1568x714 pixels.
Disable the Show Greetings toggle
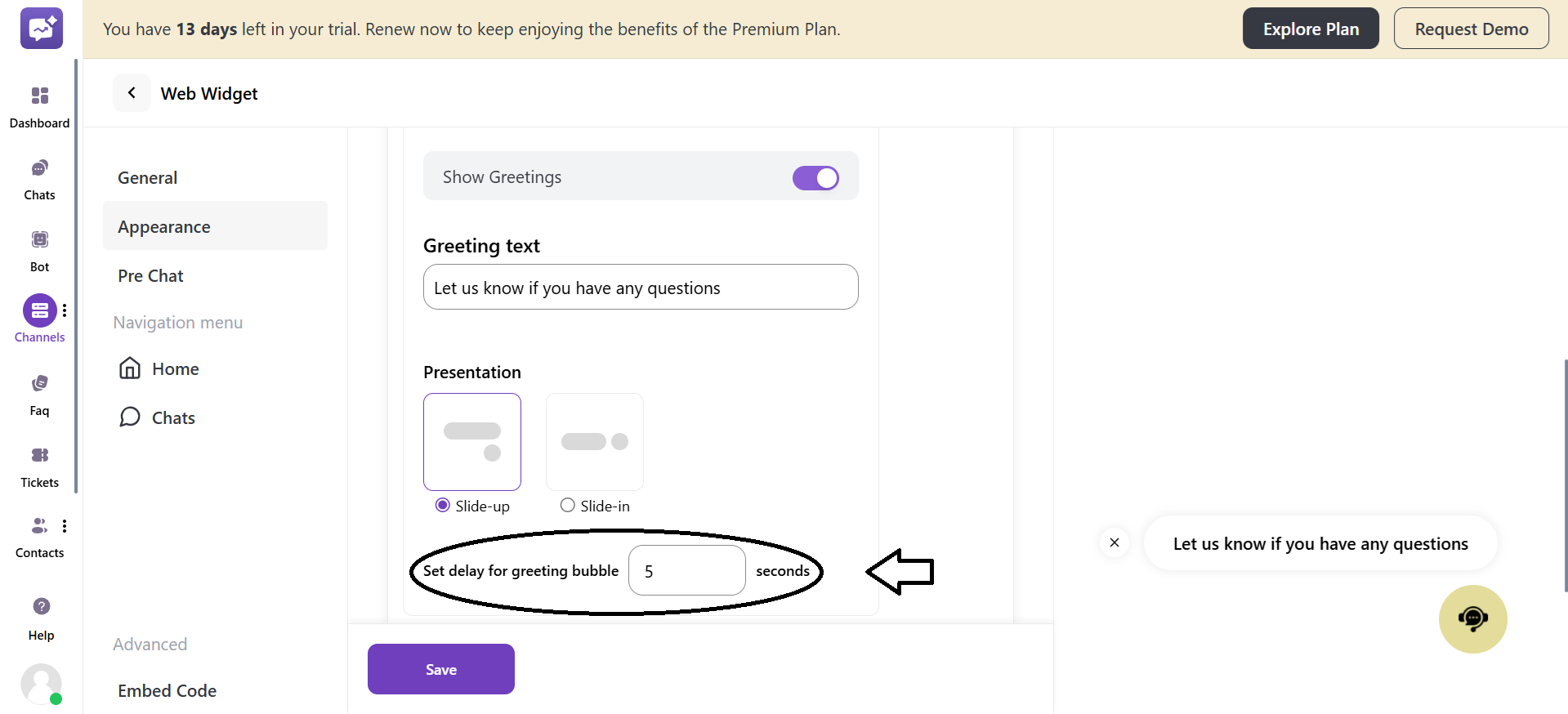(x=815, y=177)
